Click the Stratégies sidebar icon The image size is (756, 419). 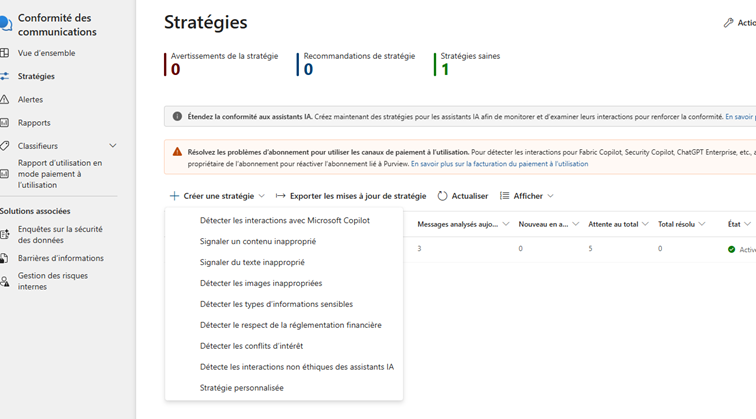[5, 76]
